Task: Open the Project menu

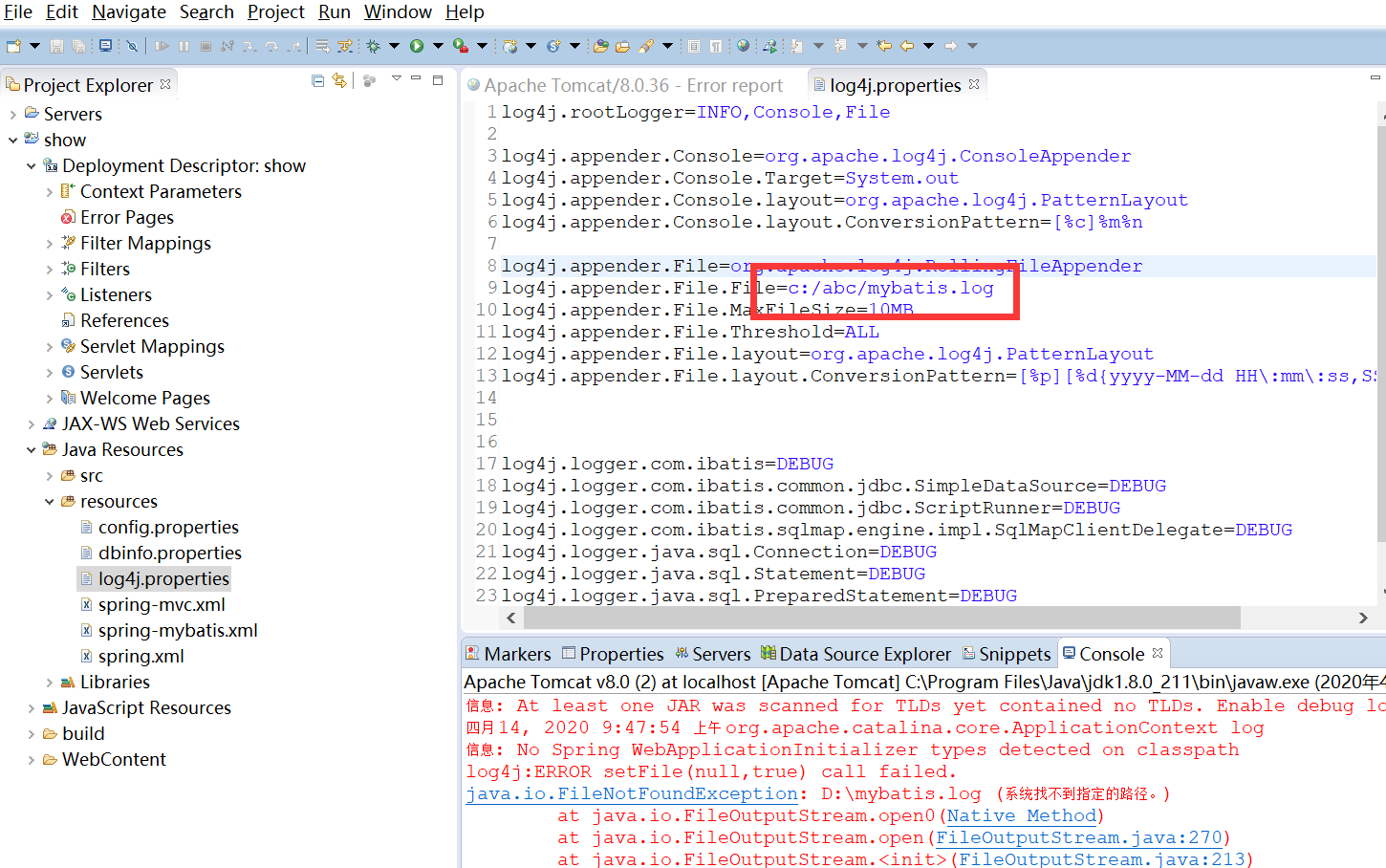Action: [276, 11]
